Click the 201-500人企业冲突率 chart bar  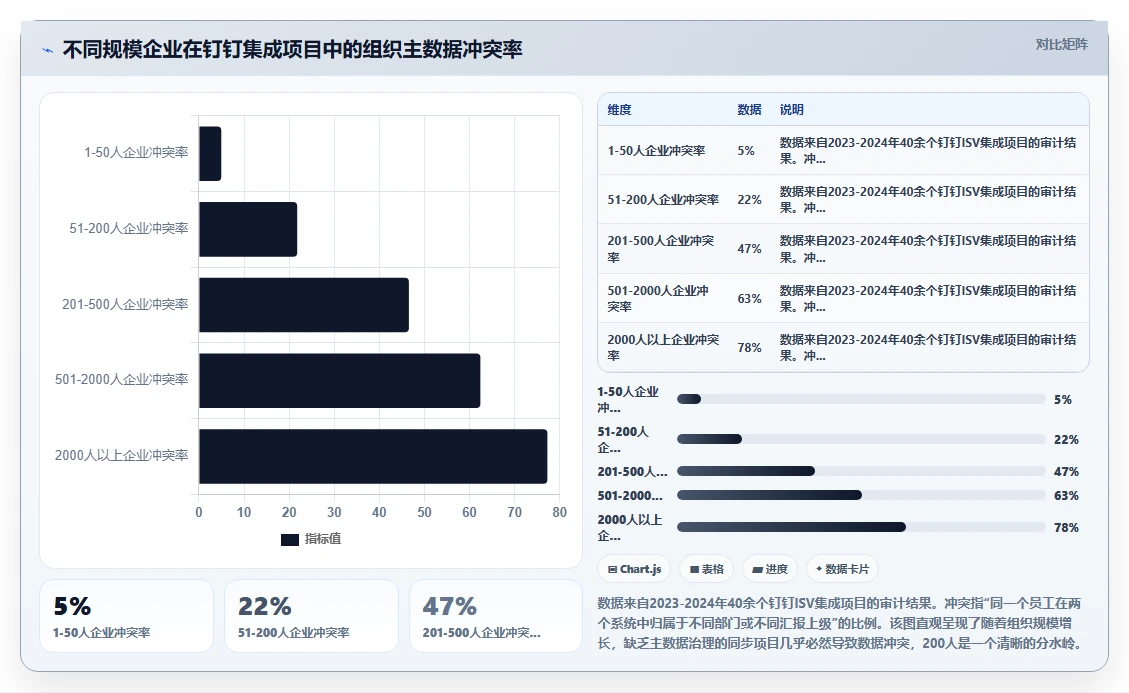(304, 305)
